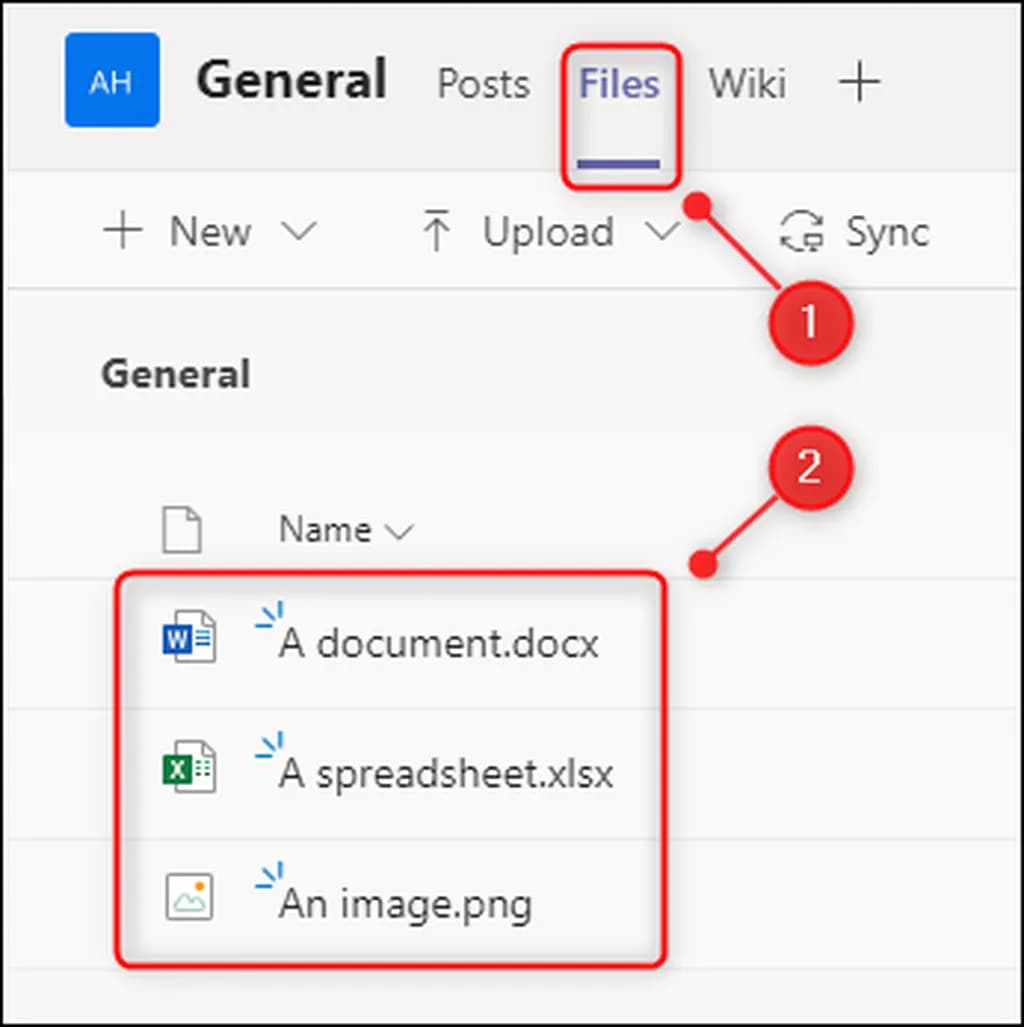Image resolution: width=1024 pixels, height=1027 pixels.
Task: Click the plus icon to add a tab
Action: coord(859,82)
